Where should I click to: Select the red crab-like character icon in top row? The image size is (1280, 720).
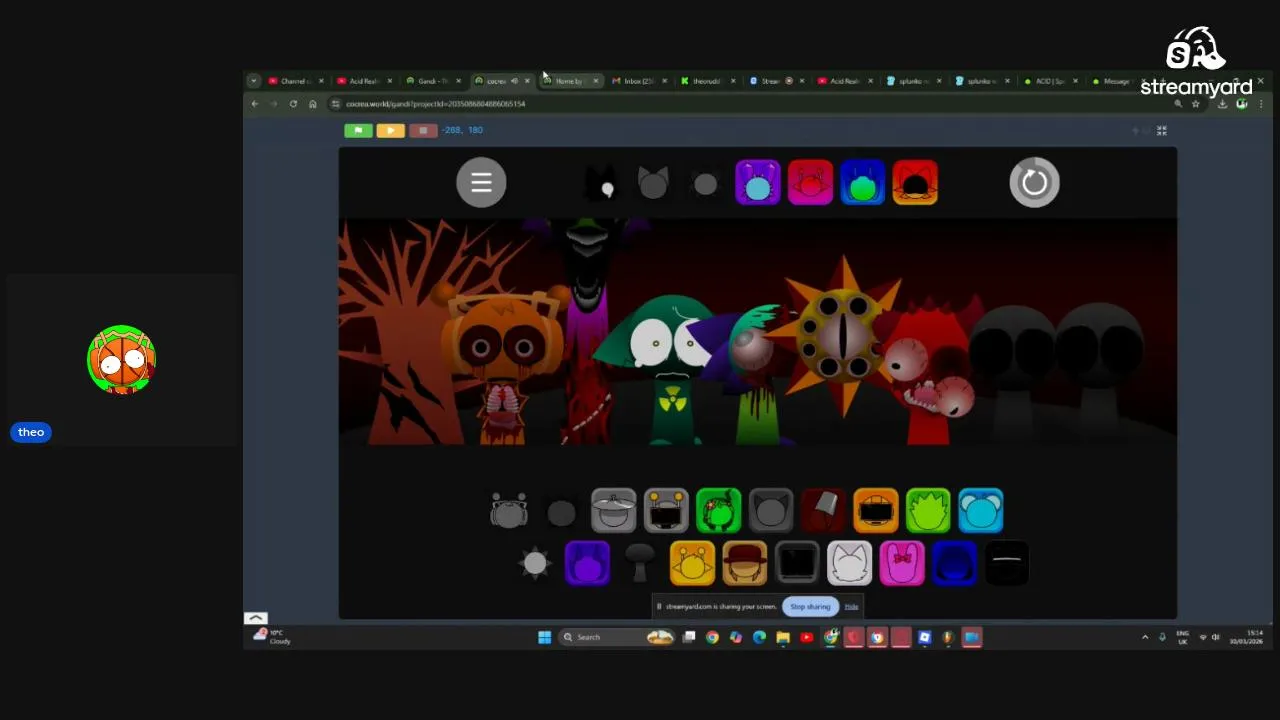tap(810, 183)
